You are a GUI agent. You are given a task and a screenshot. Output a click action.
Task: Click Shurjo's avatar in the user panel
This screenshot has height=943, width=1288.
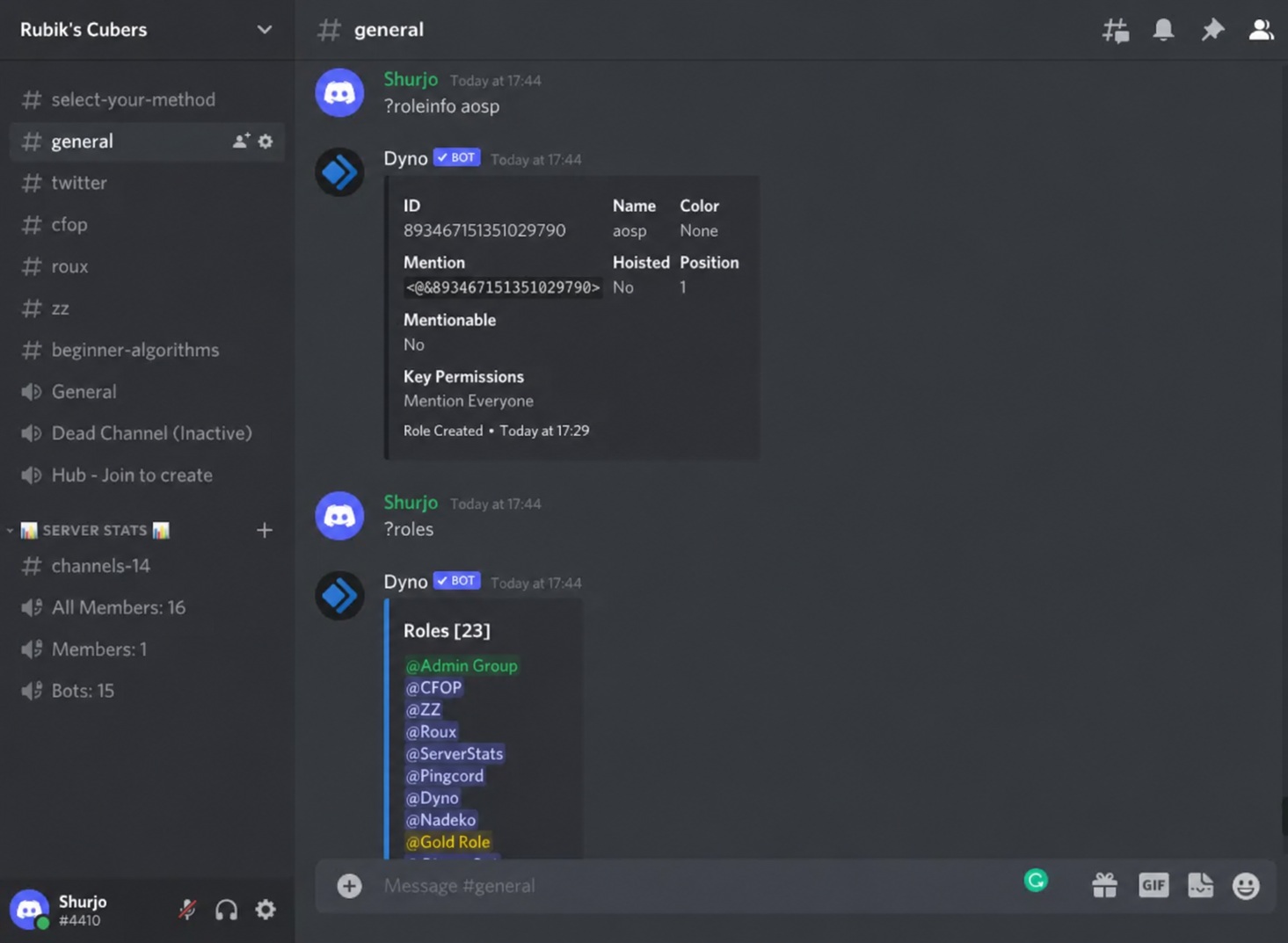(x=29, y=910)
